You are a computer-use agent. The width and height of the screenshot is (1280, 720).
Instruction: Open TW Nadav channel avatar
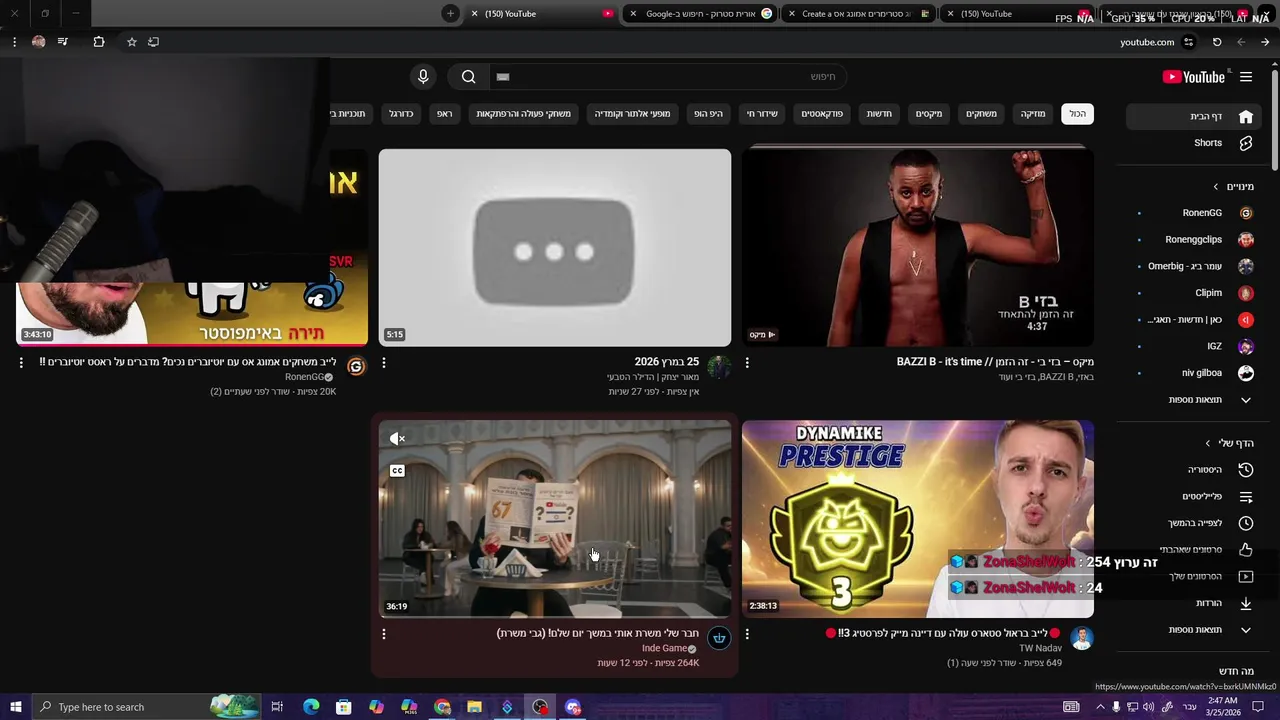(x=1081, y=638)
